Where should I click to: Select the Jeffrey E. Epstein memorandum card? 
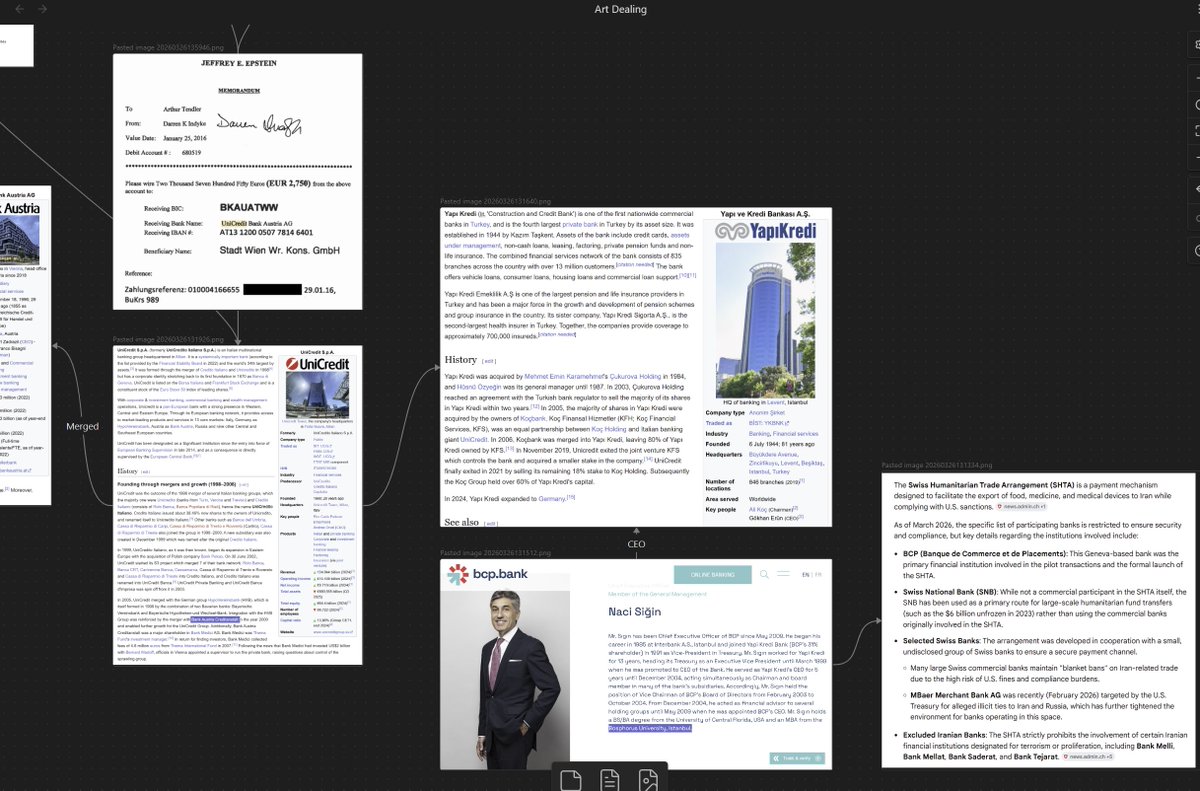[x=237, y=181]
